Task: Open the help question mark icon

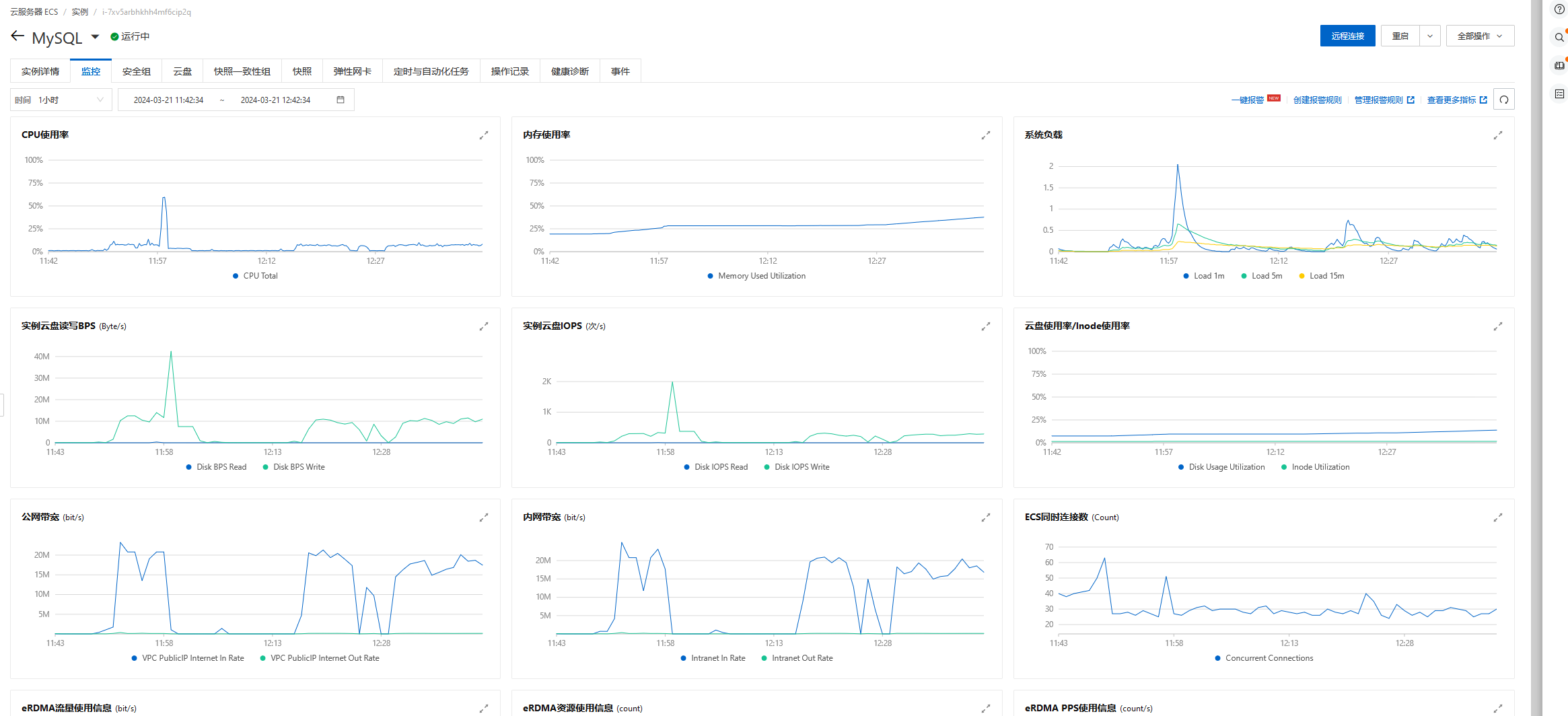Action: (x=1559, y=9)
